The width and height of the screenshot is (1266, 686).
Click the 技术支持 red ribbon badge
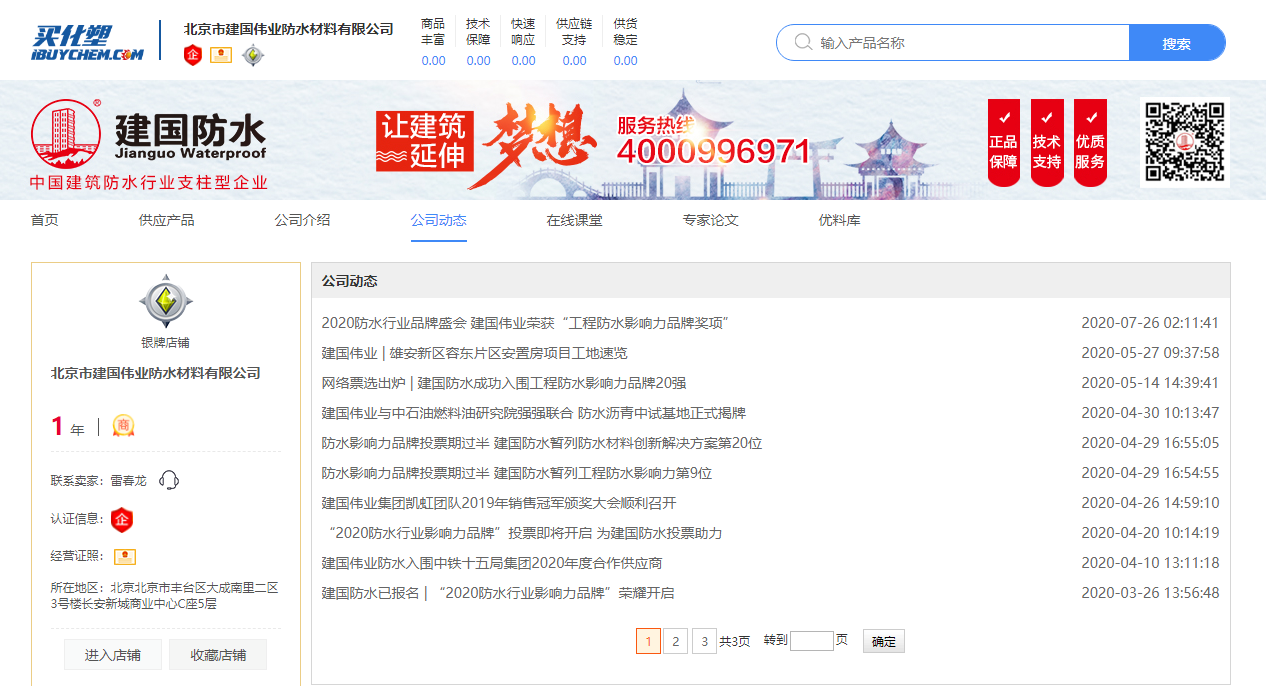coord(1047,142)
